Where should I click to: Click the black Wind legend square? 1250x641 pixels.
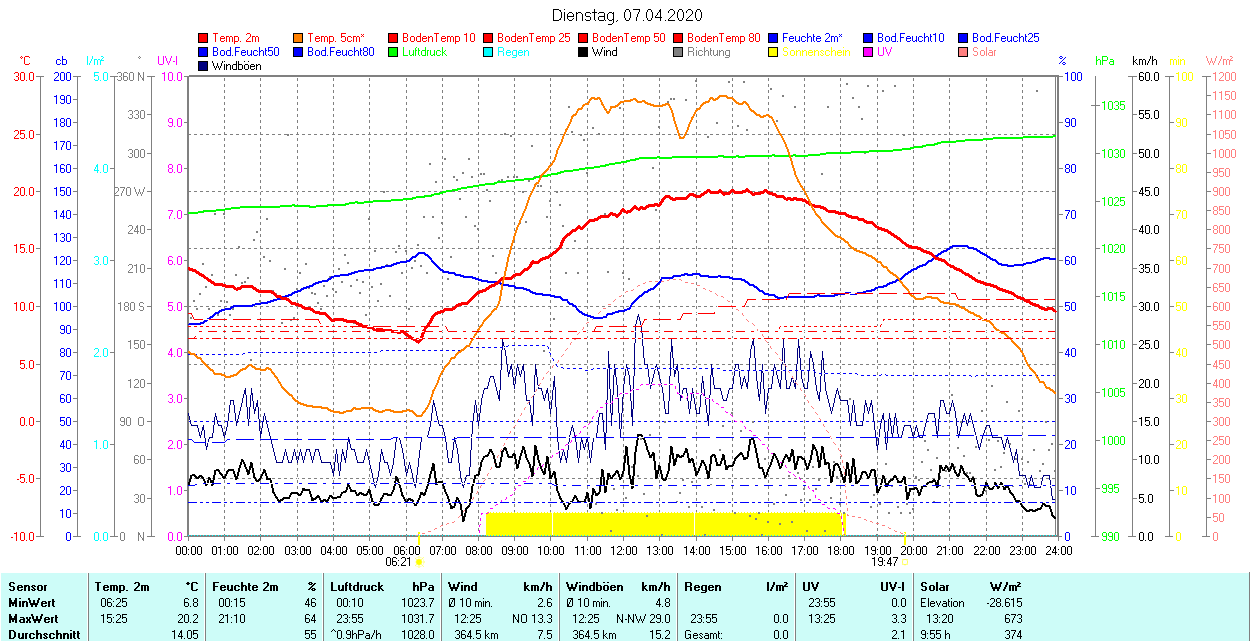click(584, 52)
